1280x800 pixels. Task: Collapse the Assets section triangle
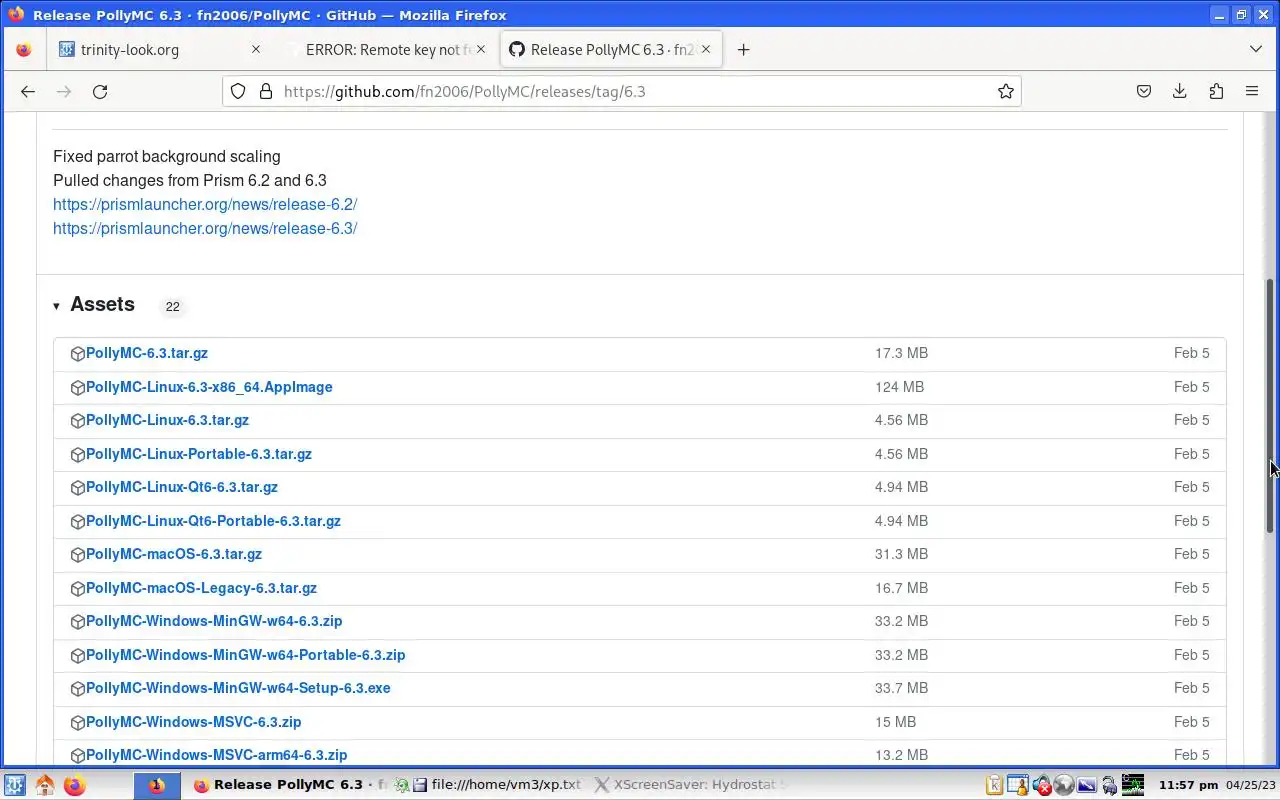[x=56, y=306]
